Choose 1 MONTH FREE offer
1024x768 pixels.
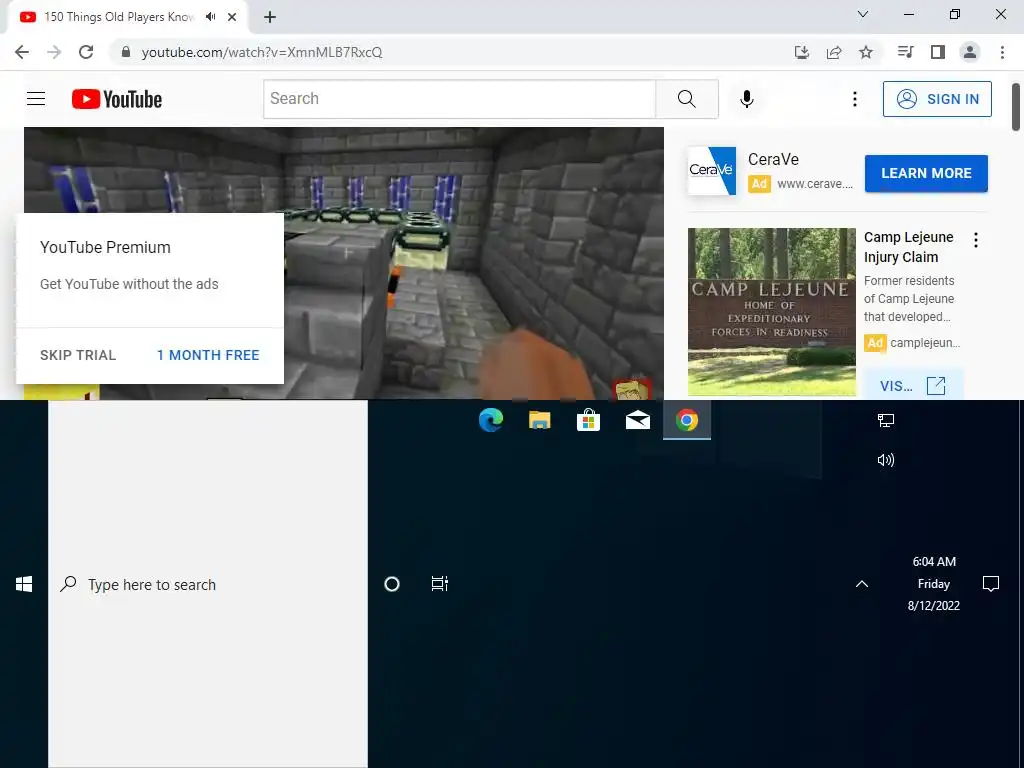click(208, 355)
